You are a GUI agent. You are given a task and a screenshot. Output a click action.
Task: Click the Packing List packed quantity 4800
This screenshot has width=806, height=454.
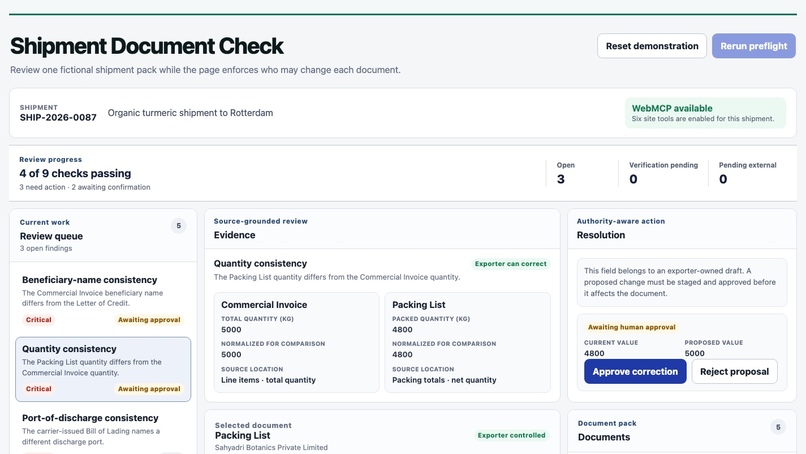(402, 330)
